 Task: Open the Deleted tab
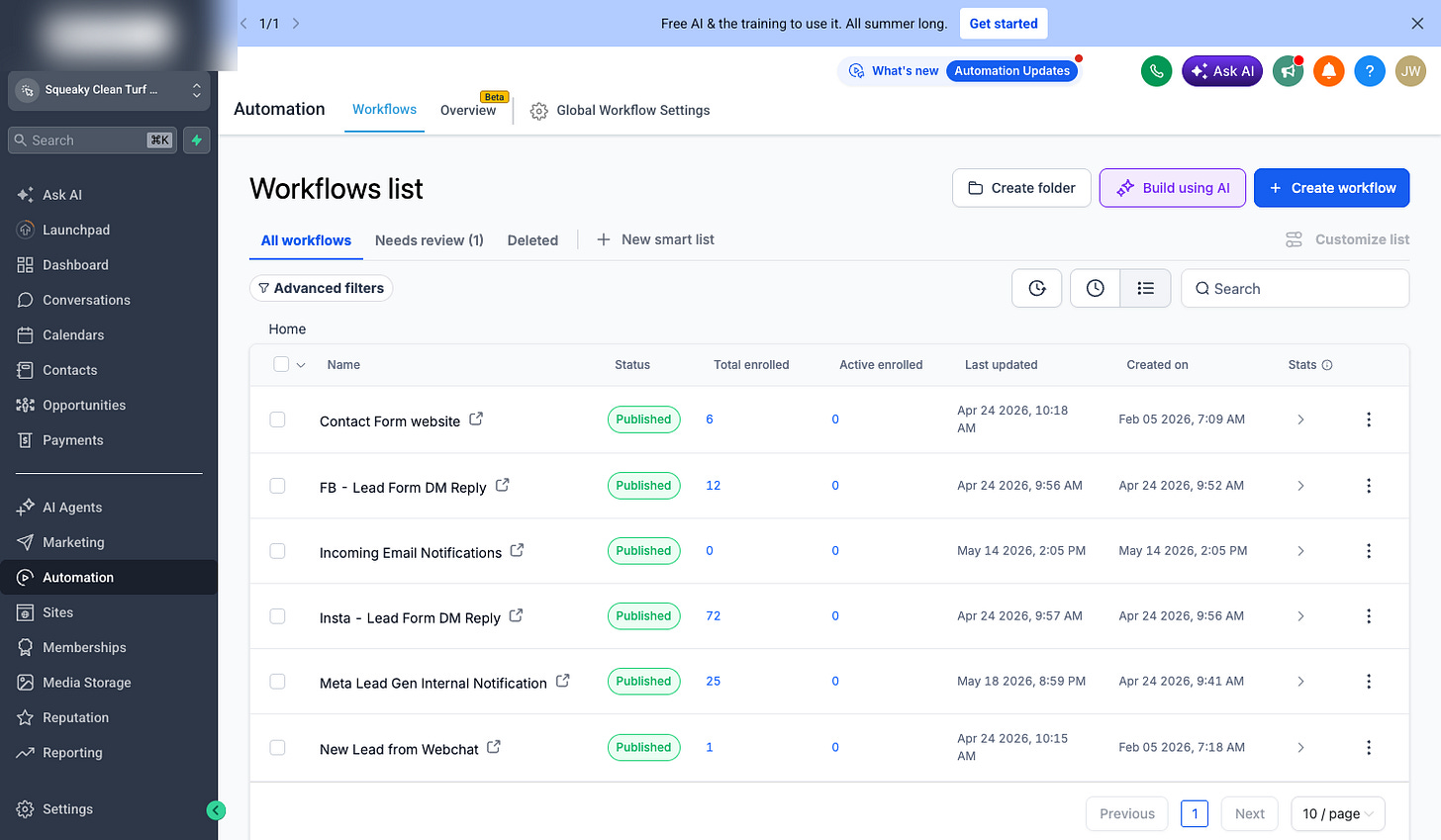tap(532, 240)
